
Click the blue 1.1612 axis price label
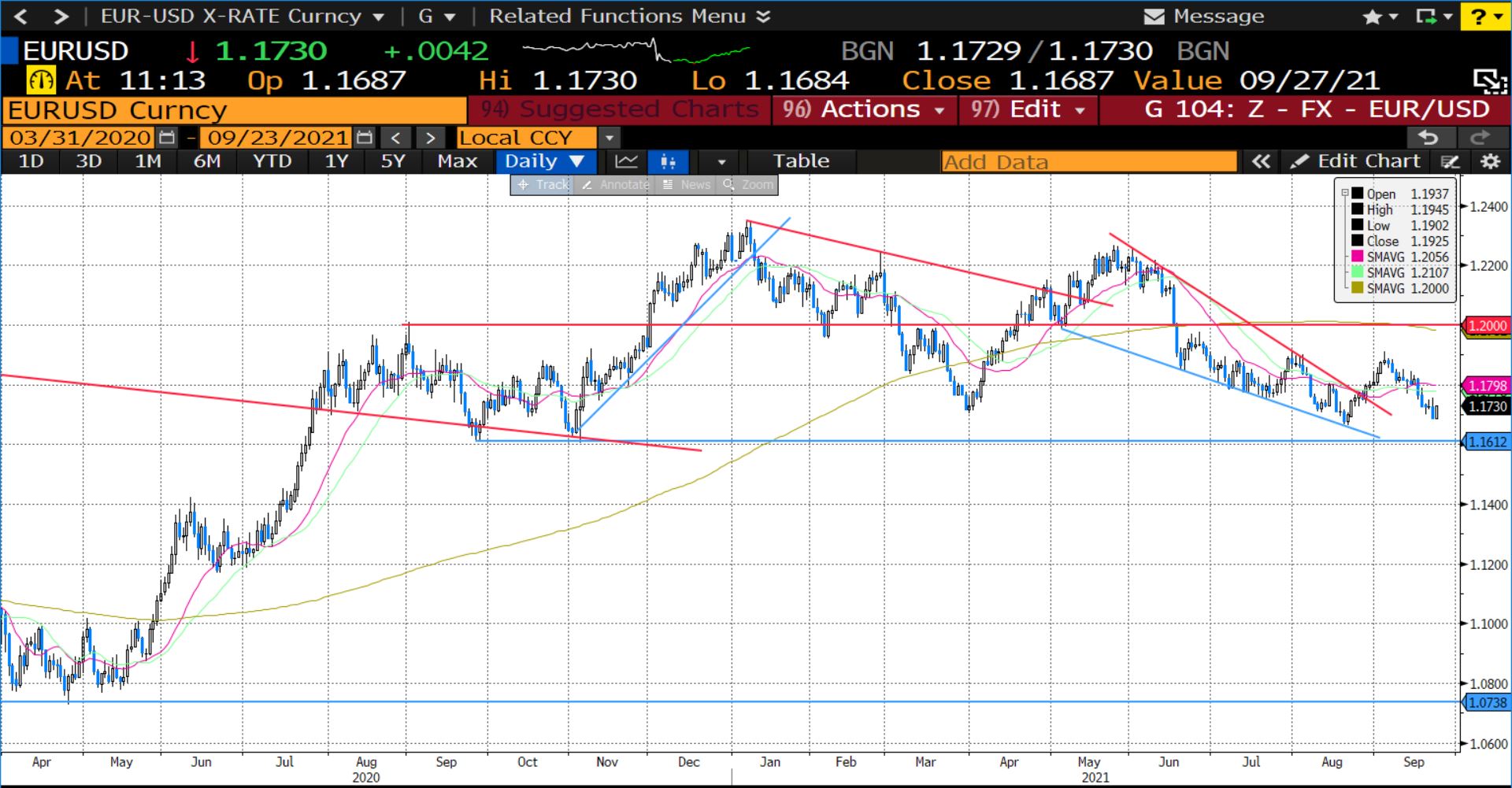pos(1486,442)
